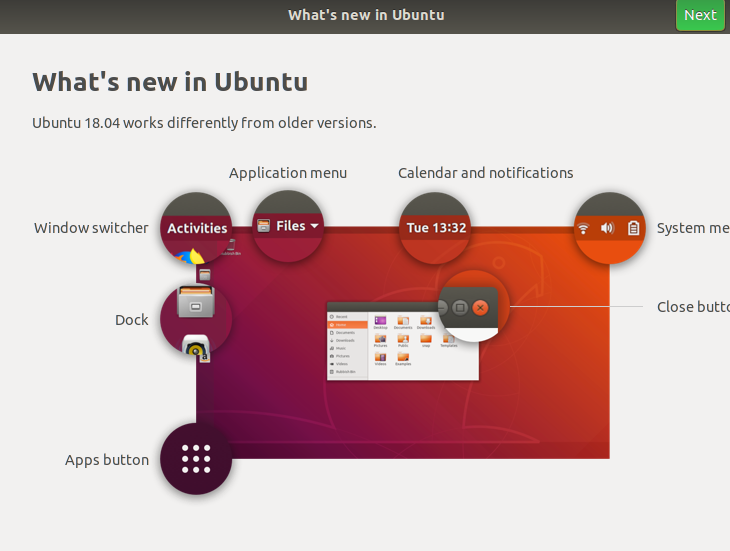Click the Activities circle in illustration

[x=196, y=228]
